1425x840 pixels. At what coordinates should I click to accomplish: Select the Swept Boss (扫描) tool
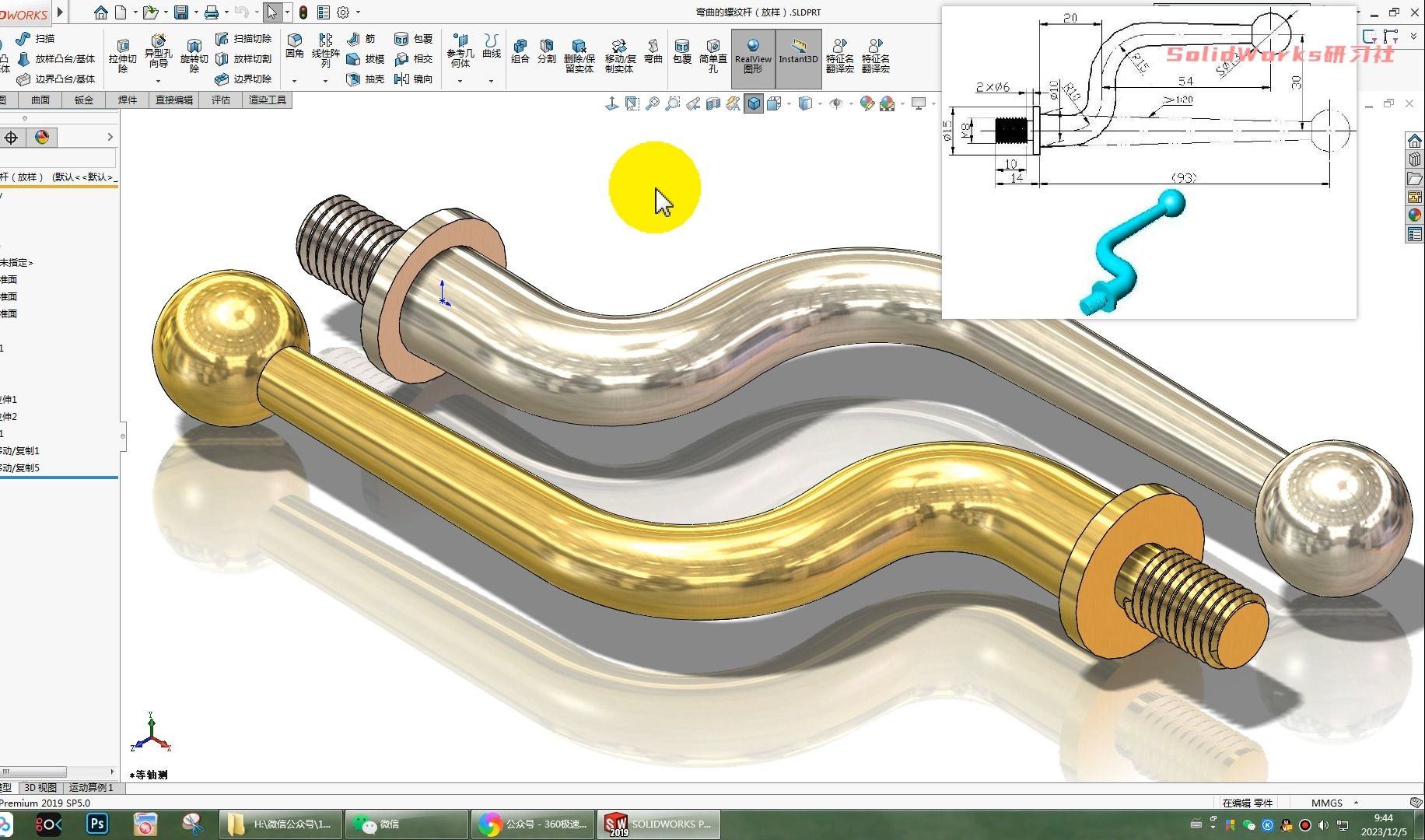point(36,38)
